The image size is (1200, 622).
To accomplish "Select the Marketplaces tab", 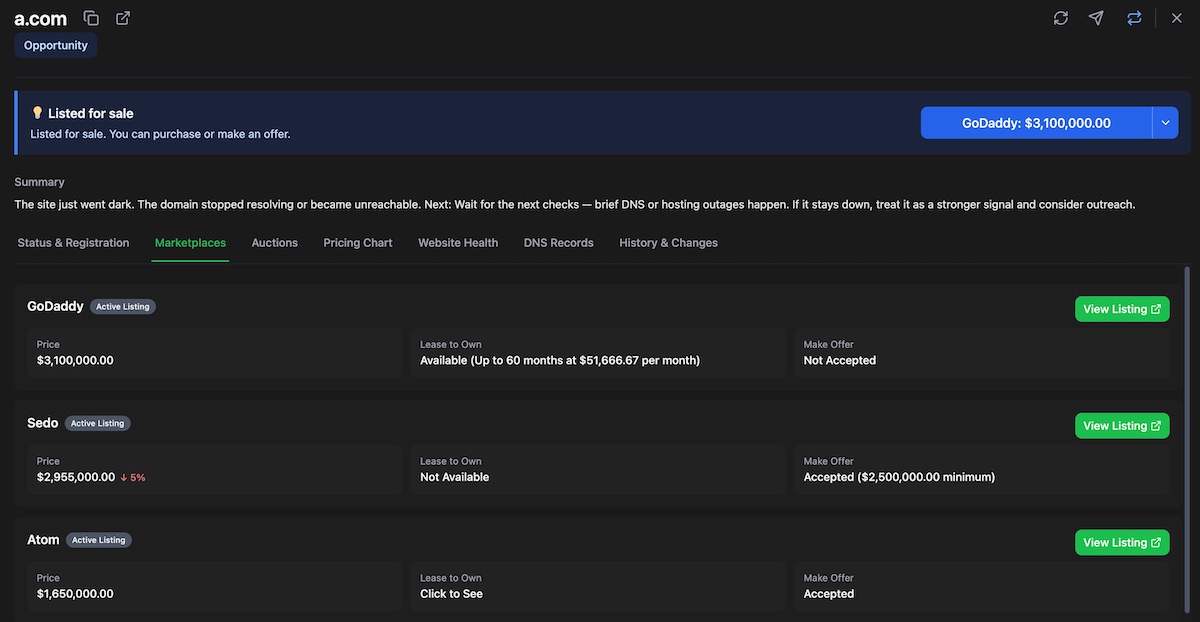I will tap(190, 243).
